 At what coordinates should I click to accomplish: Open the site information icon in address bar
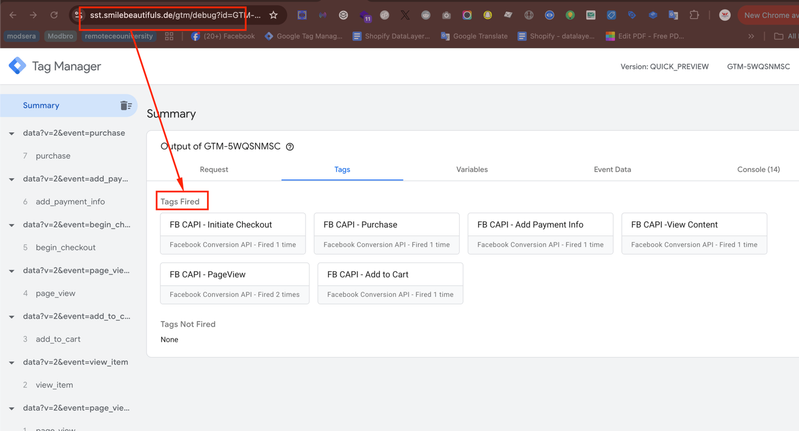tap(78, 15)
